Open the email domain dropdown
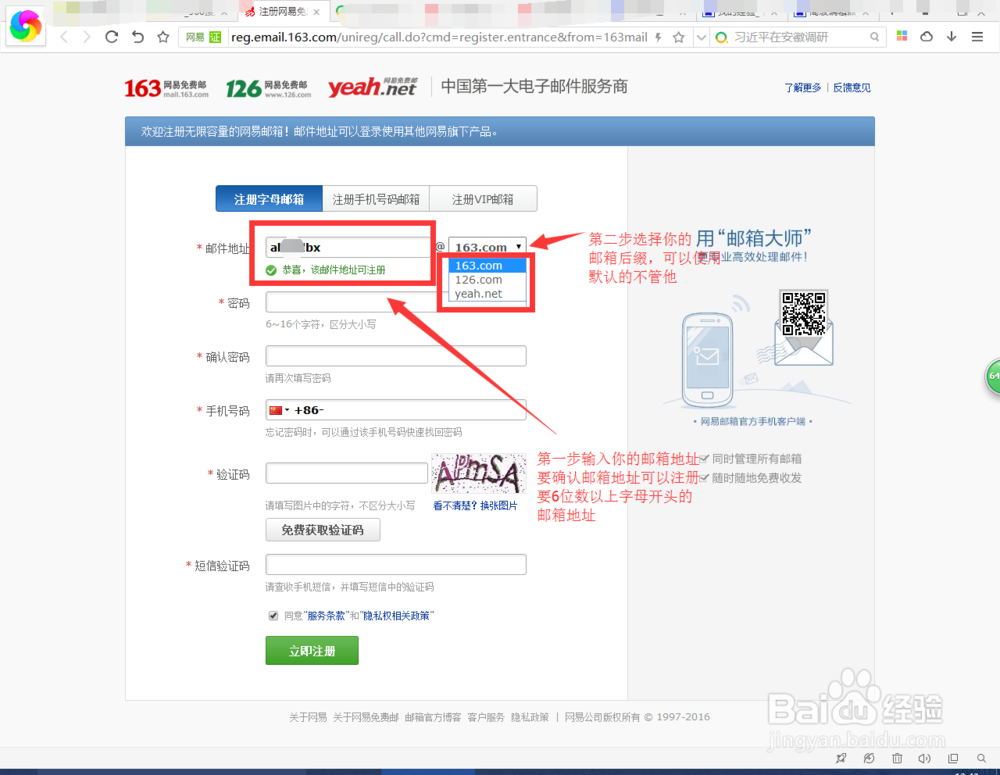 pyautogui.click(x=488, y=247)
